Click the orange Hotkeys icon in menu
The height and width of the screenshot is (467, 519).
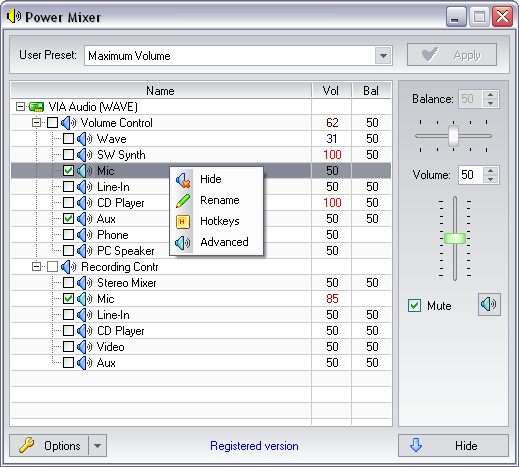tap(183, 222)
